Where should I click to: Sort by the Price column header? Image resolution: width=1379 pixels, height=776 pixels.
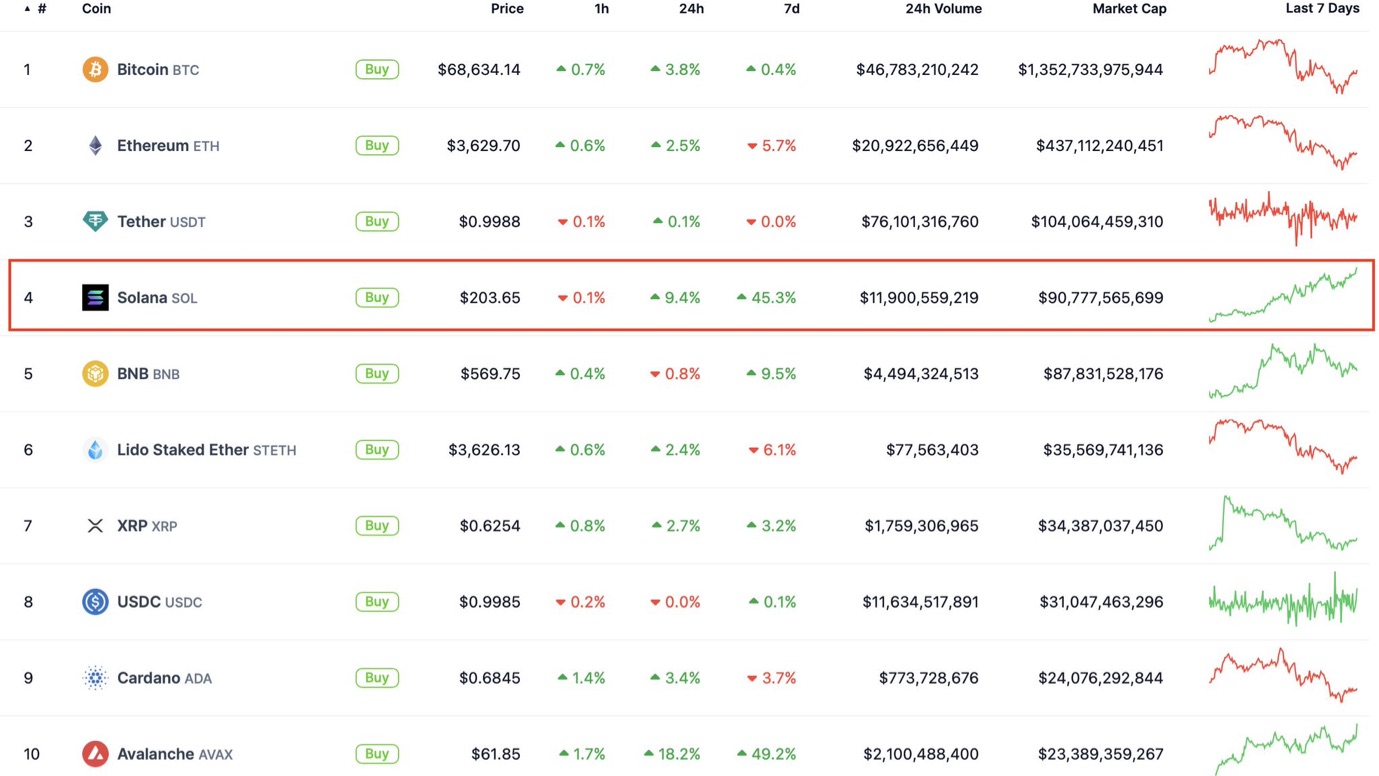pos(507,9)
